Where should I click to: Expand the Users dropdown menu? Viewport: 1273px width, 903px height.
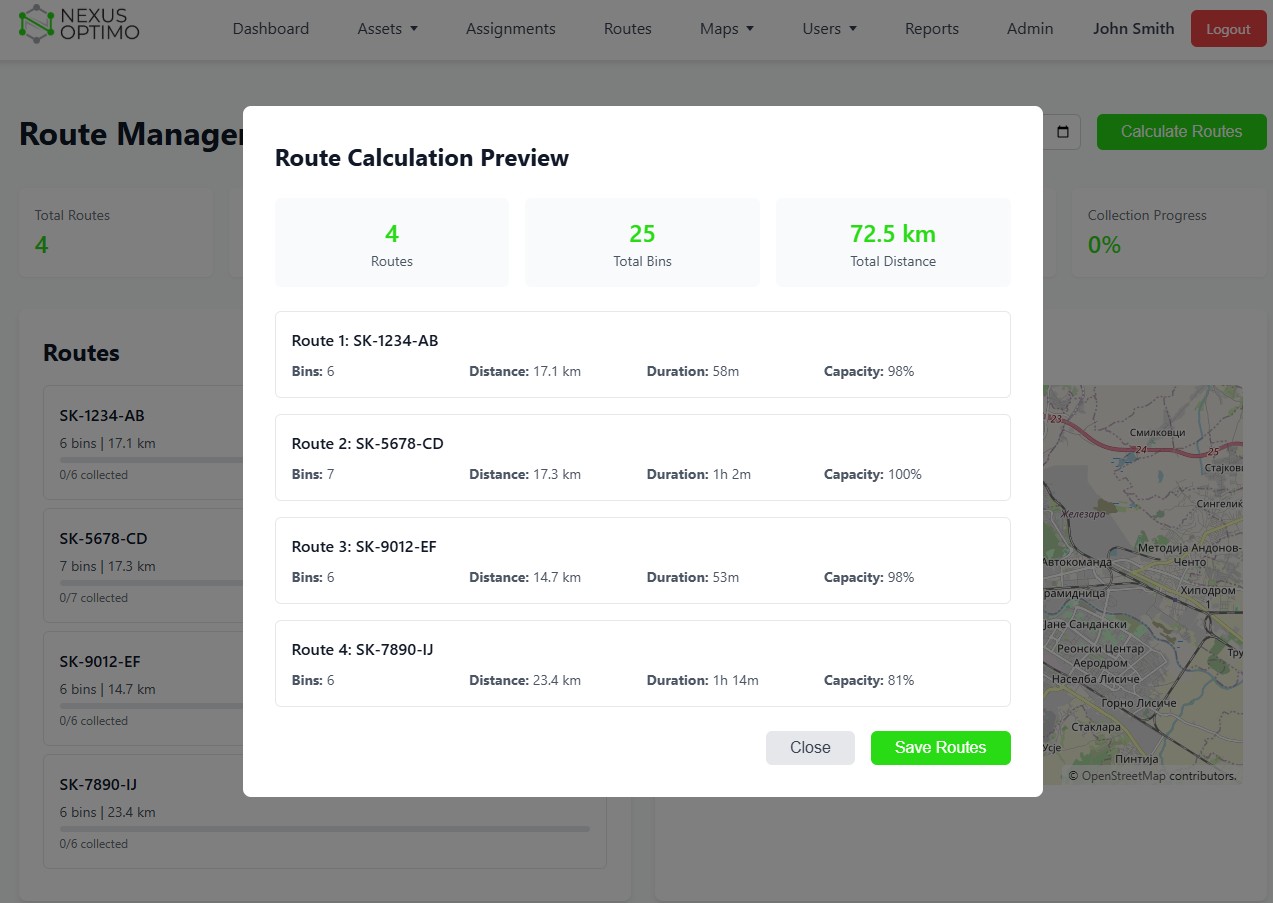click(x=830, y=29)
